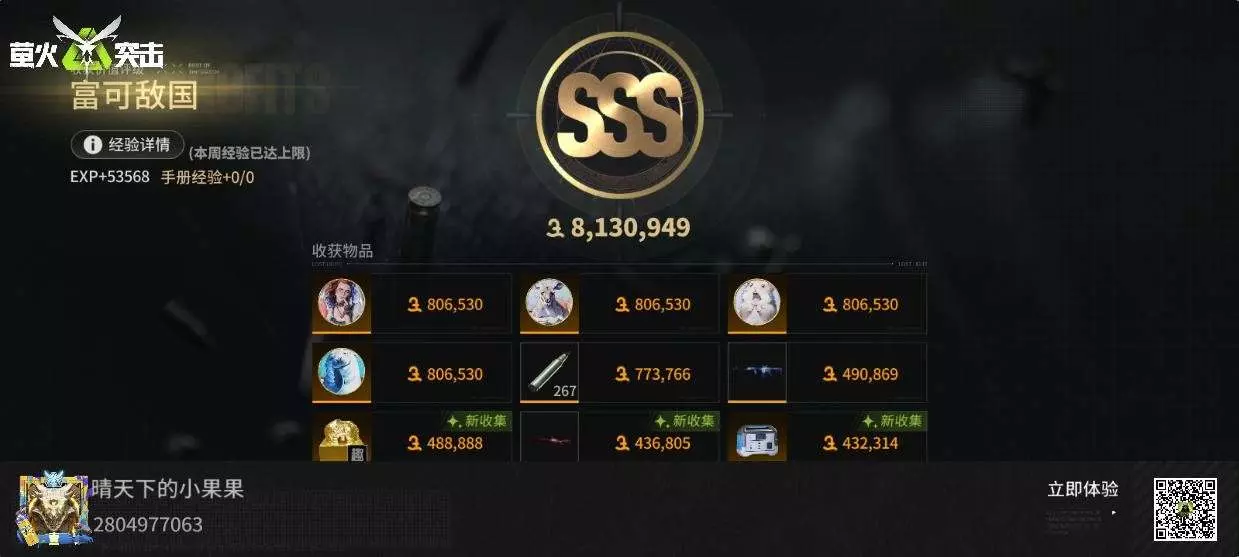Click the 收获物品 section header
The width and height of the screenshot is (1239, 557).
point(343,251)
